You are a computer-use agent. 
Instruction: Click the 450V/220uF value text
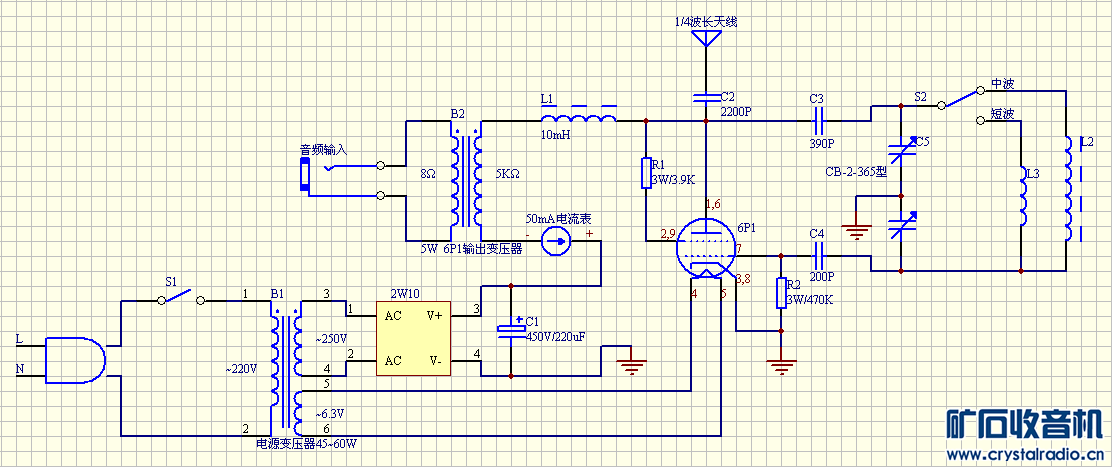[554, 337]
